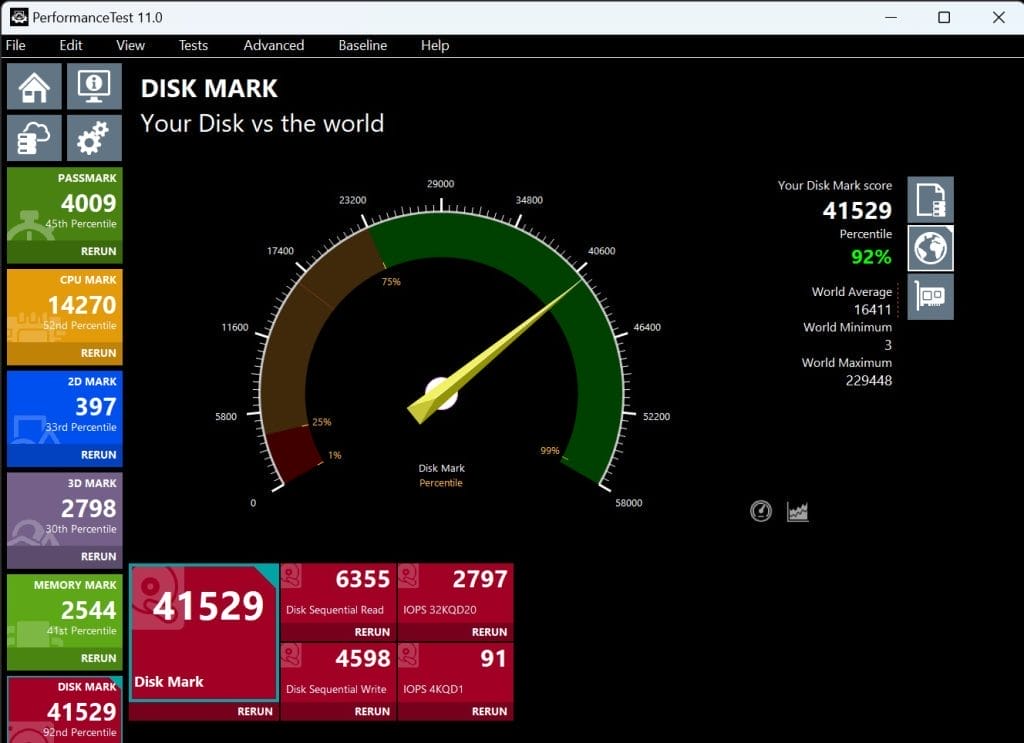The image size is (1024, 743).
Task: Open the Help menu
Action: click(x=435, y=45)
